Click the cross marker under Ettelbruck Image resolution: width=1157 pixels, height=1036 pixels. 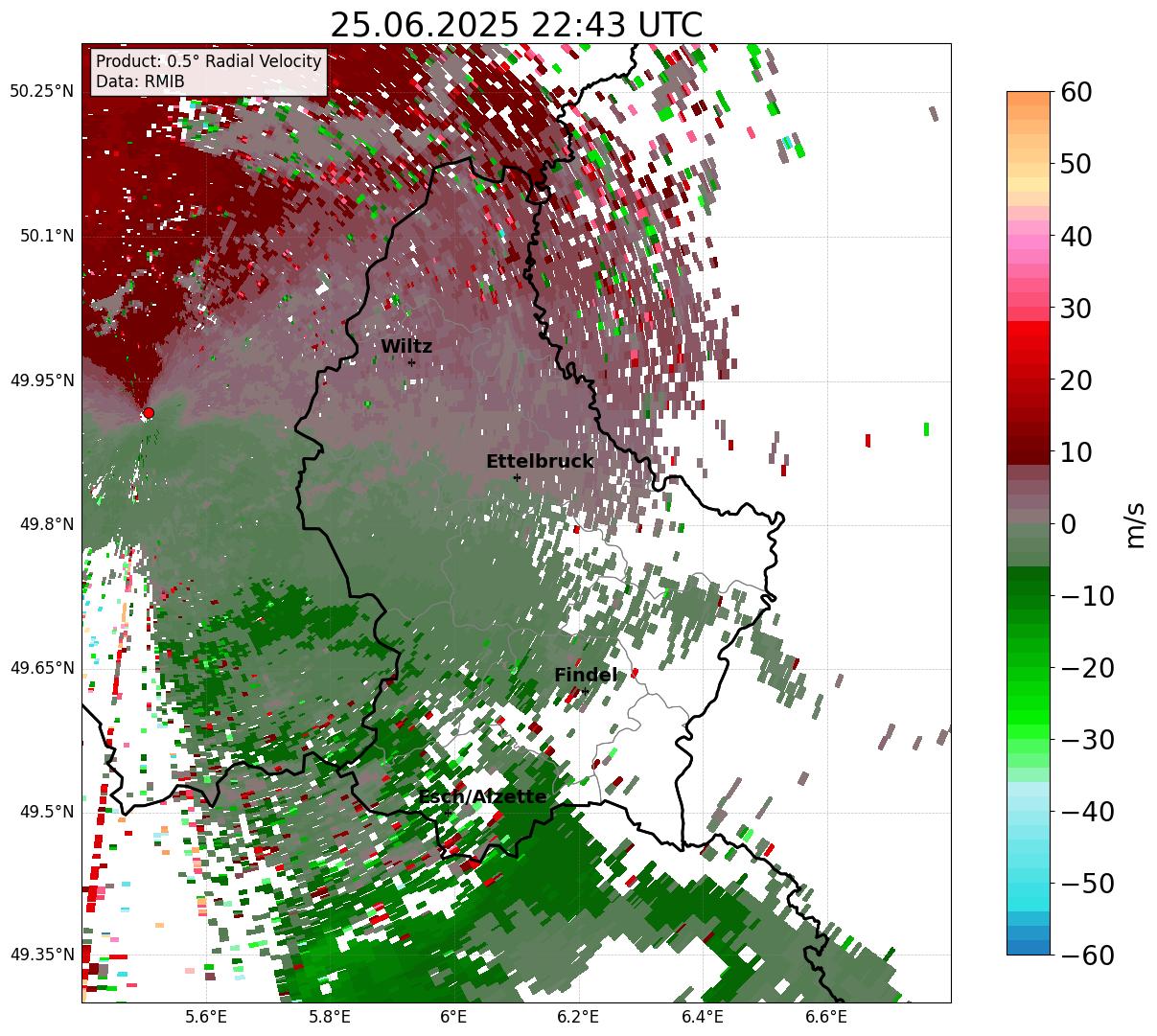[517, 477]
